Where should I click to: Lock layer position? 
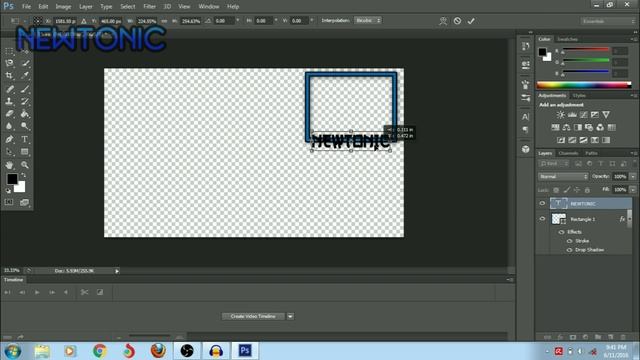click(577, 190)
